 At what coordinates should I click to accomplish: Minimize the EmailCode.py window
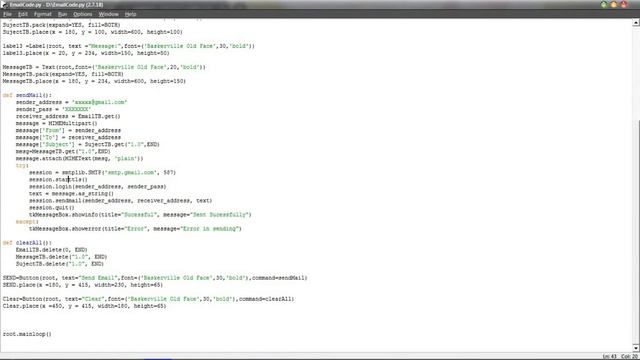point(604,4)
